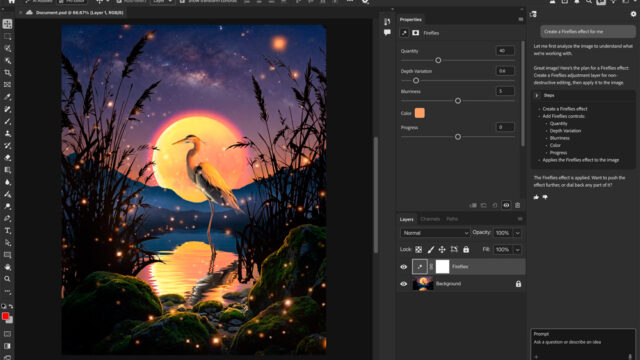Viewport: 640px width, 360px height.
Task: Click the thumbs up feedback icon
Action: point(536,197)
